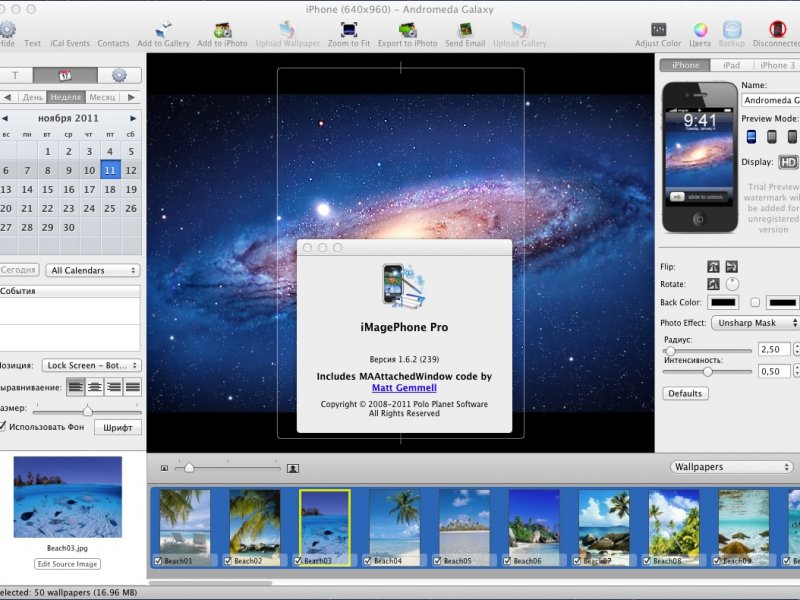Switch to the iPhone device tab
Viewport: 800px width, 600px height.
[x=685, y=65]
